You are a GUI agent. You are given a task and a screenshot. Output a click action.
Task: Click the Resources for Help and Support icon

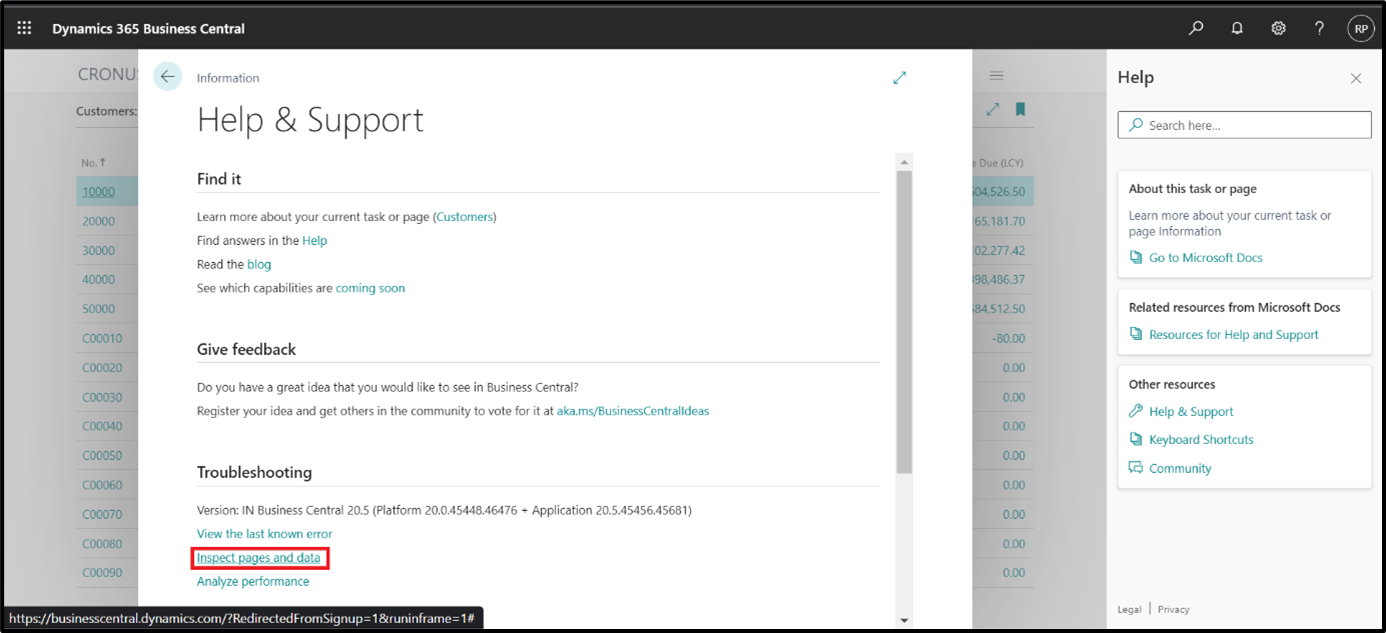click(1135, 334)
